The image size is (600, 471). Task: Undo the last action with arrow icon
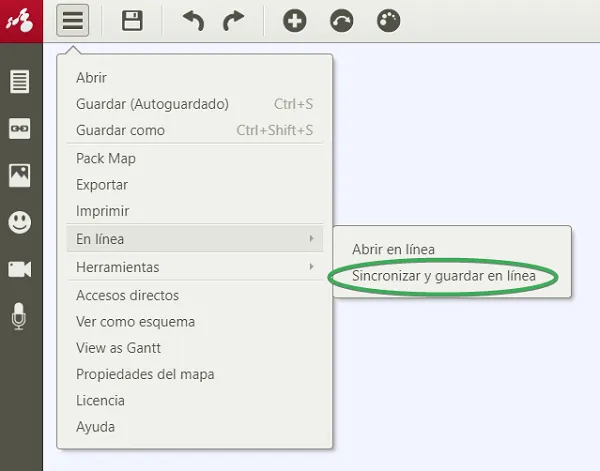[x=193, y=21]
